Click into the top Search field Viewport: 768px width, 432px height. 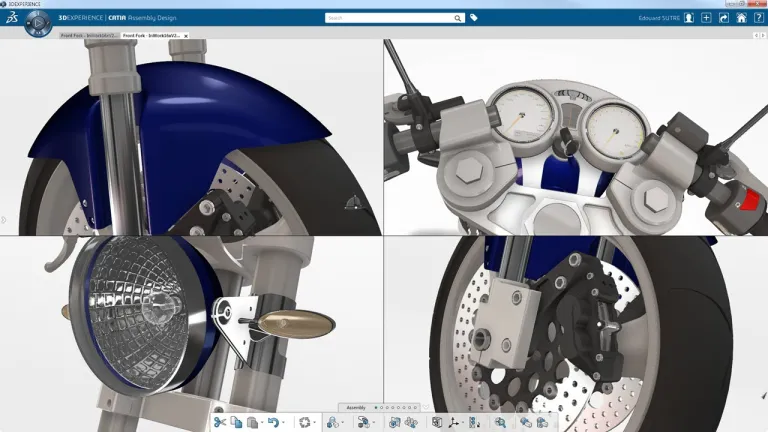390,17
